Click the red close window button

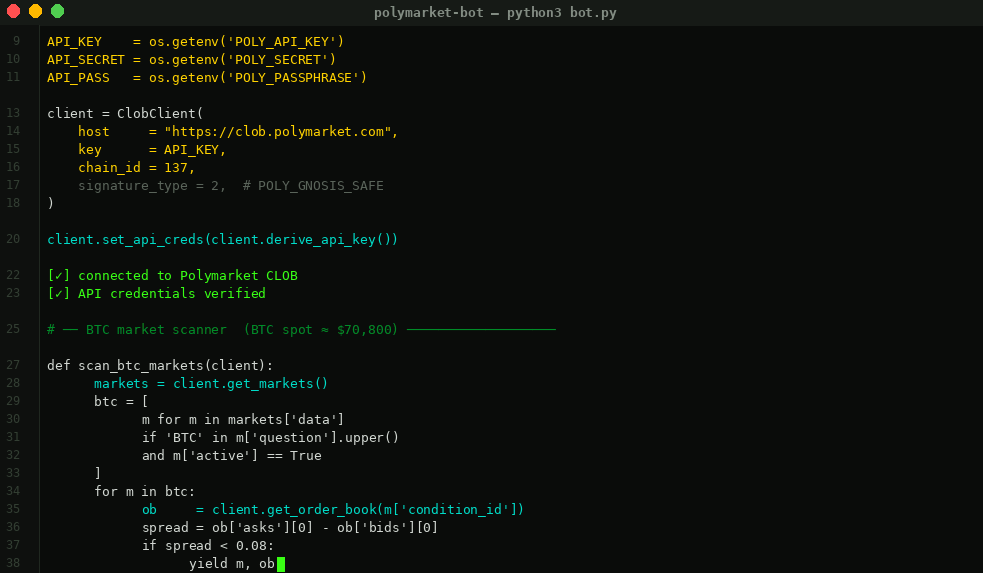point(13,11)
